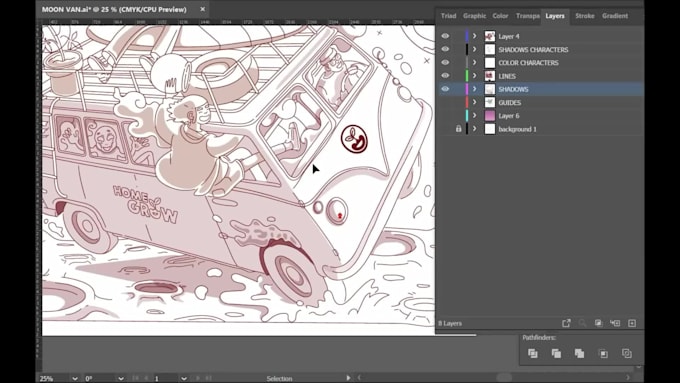Select the MOON VAN.ai document tab
The image size is (680, 383).
pyautogui.click(x=114, y=9)
